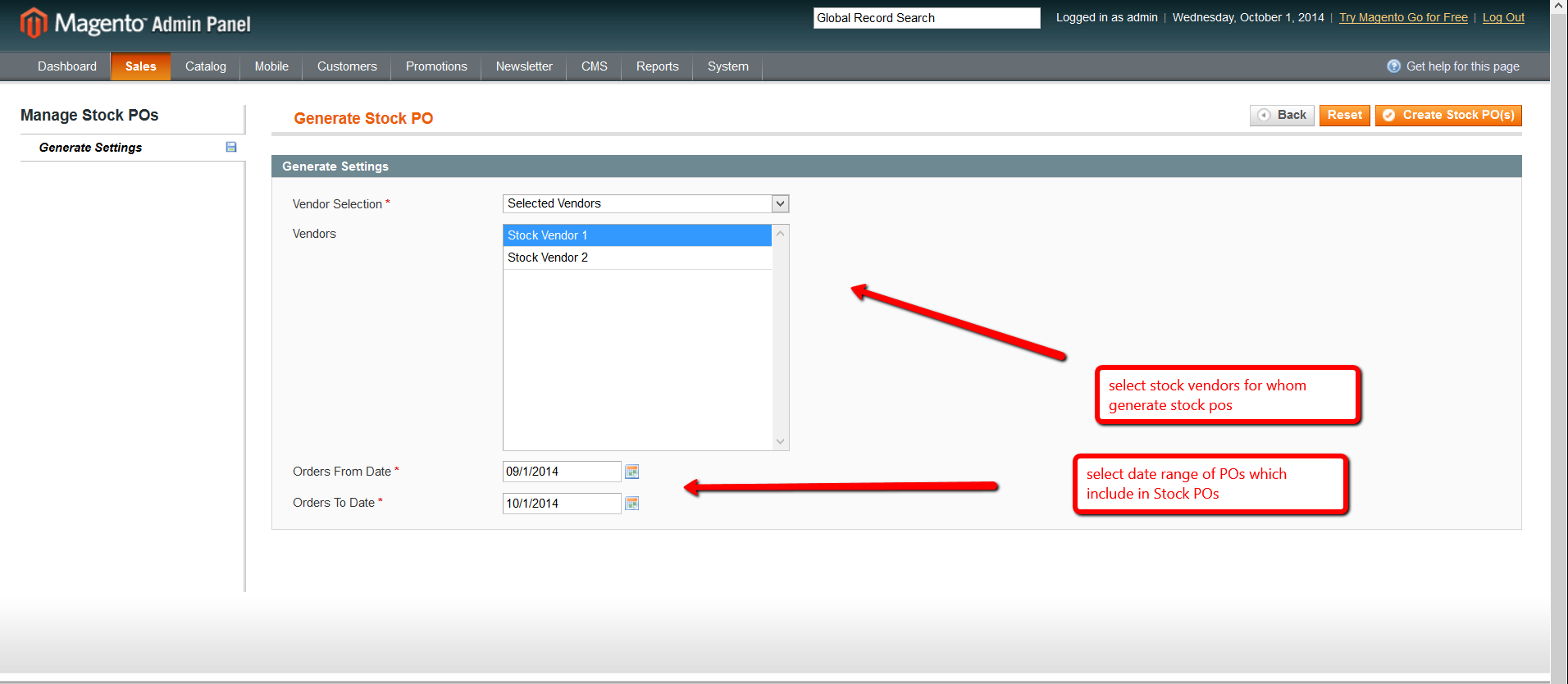1568x684 pixels.
Task: Open the Sales menu
Action: click(x=140, y=66)
